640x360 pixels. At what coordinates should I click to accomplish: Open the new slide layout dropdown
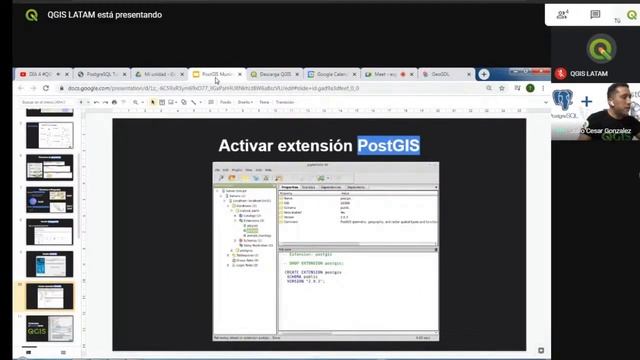pyautogui.click(x=88, y=102)
